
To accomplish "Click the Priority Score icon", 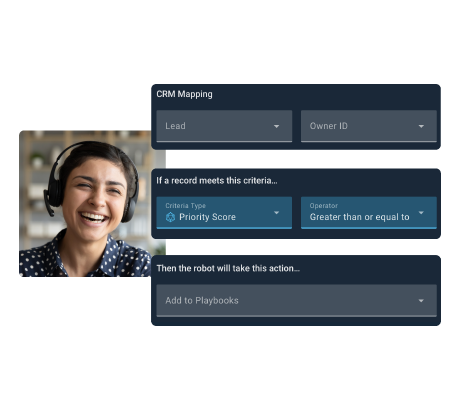I will [170, 217].
